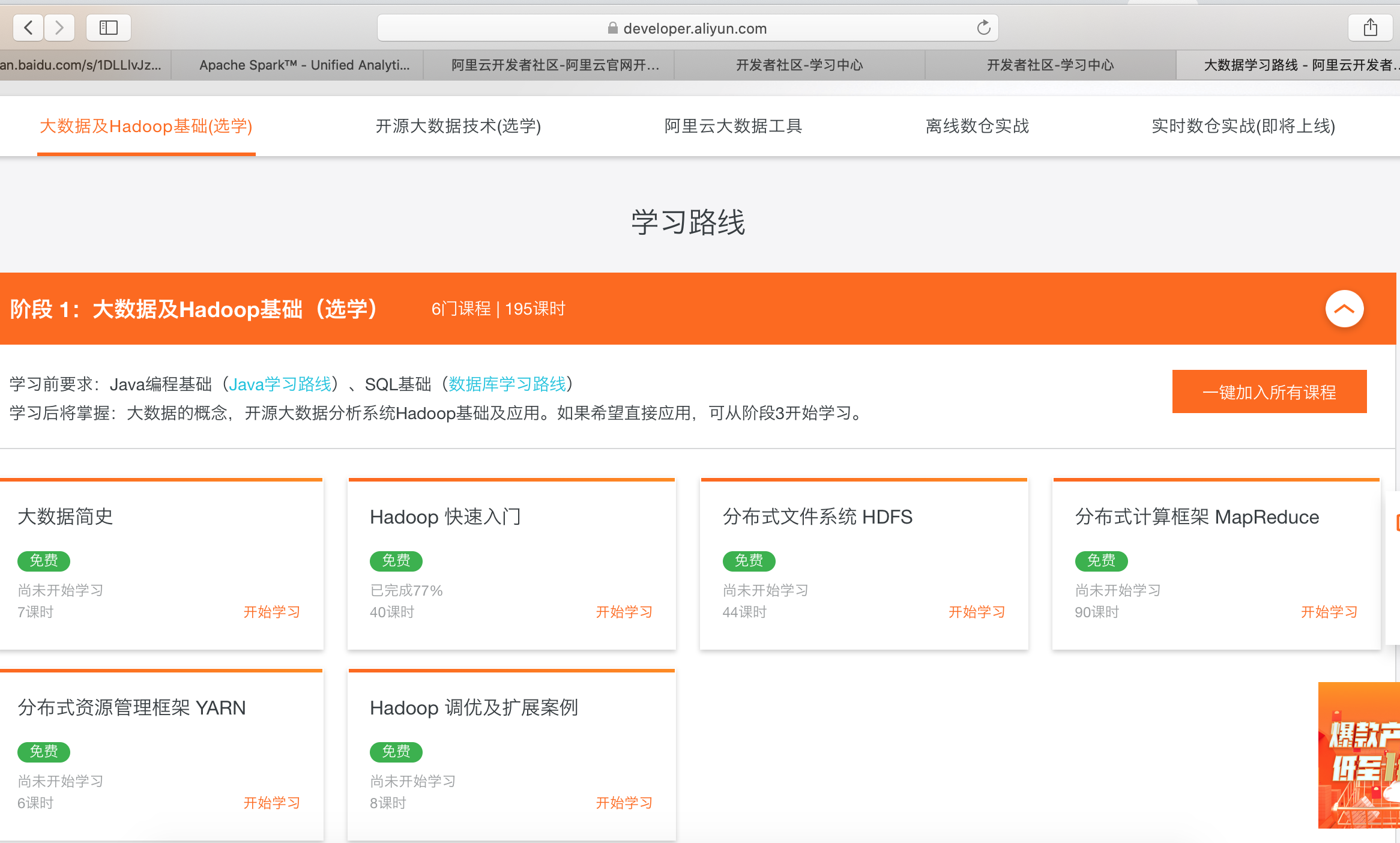Open the second 开发者社区-学习中心 browser tab
The width and height of the screenshot is (1400, 843).
pos(1050,65)
